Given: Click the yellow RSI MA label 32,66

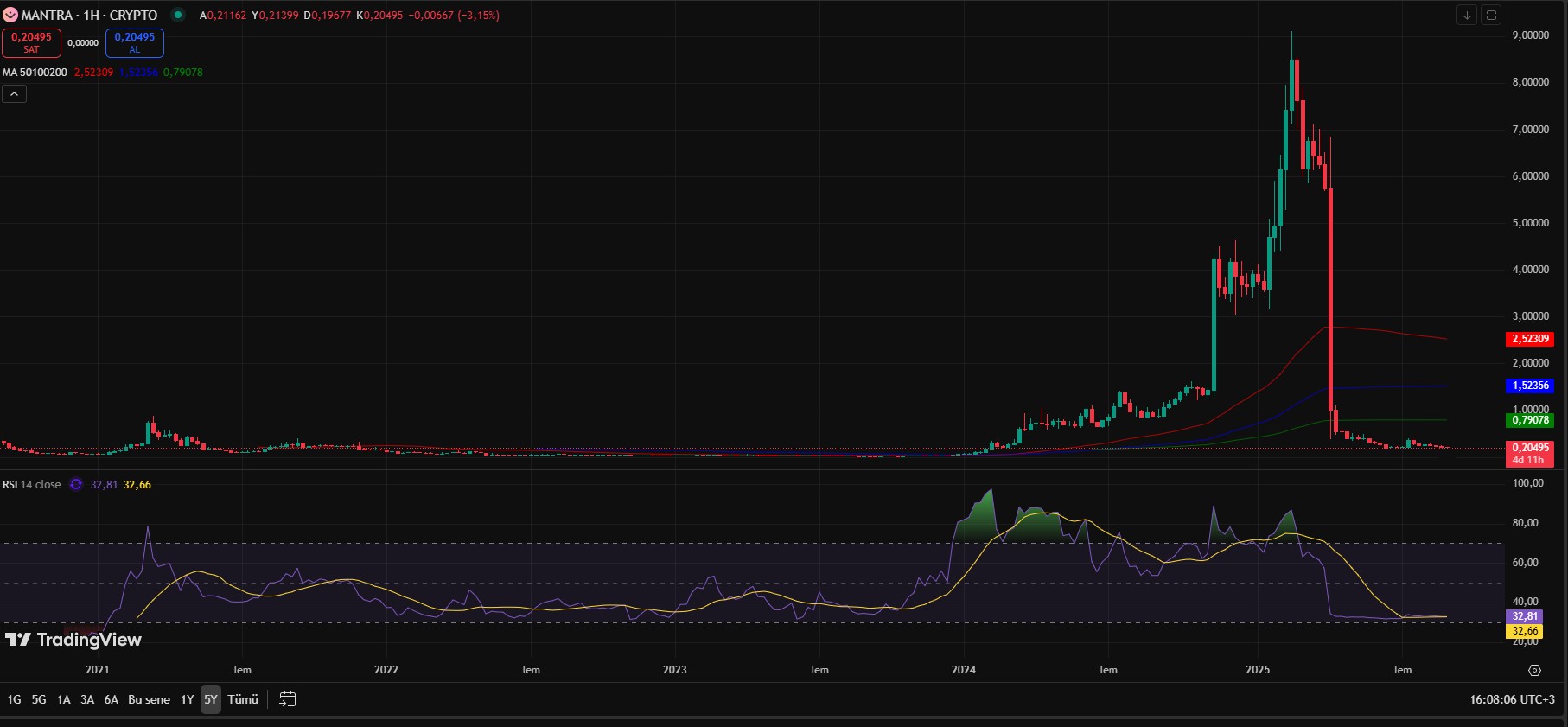Looking at the screenshot, I should [x=1525, y=631].
